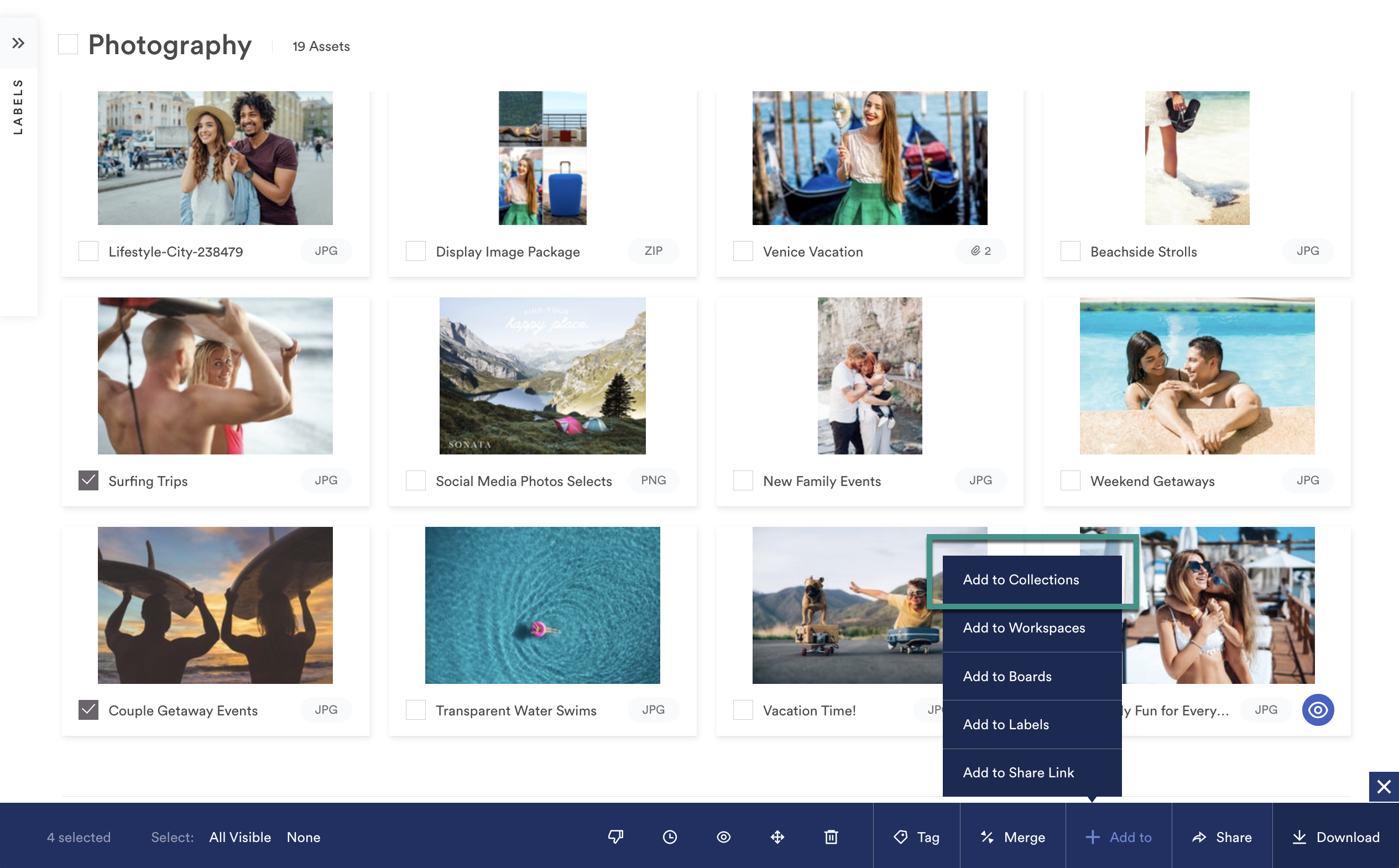Expand the Labels sidebar with double chevron

tap(18, 43)
